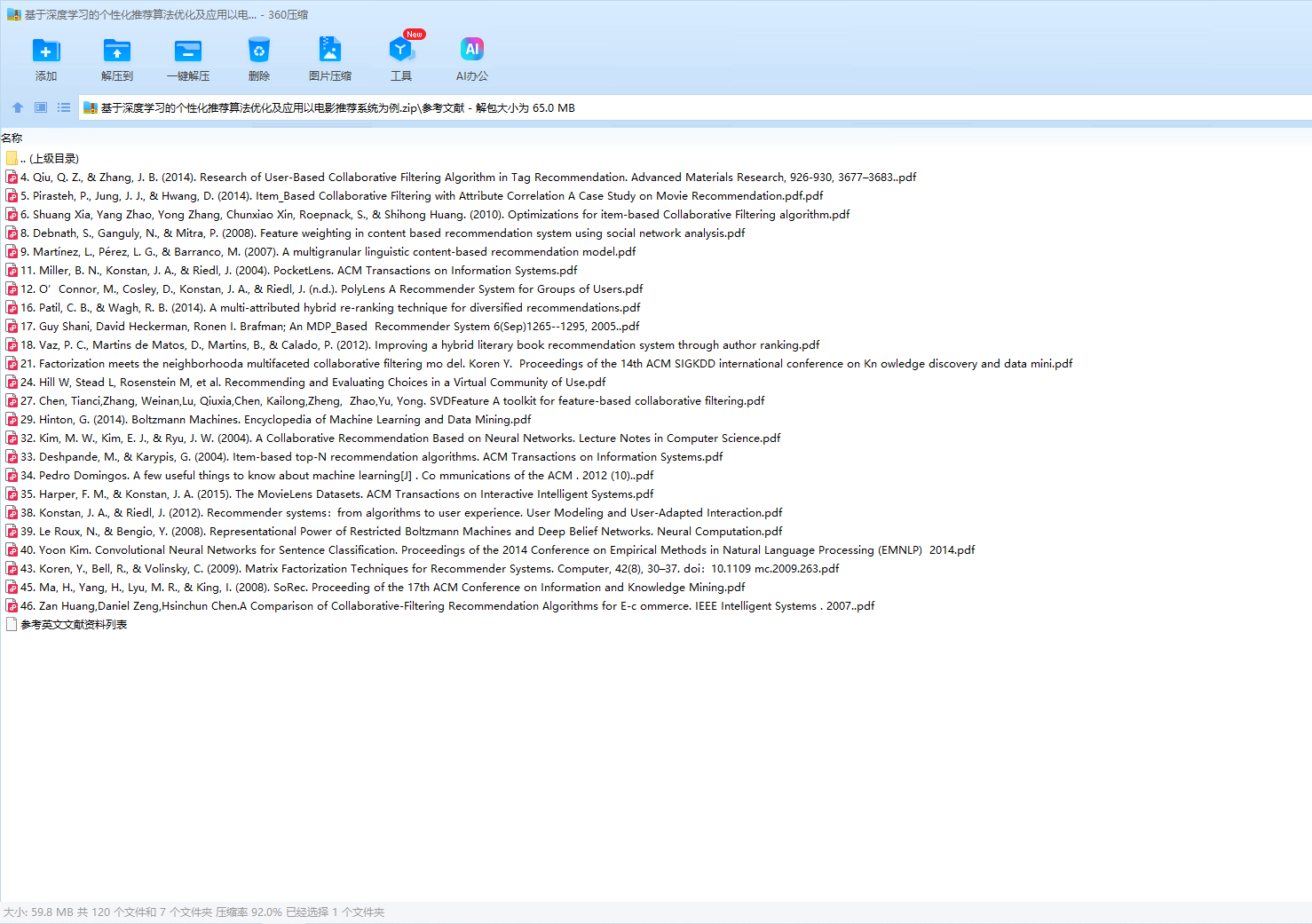The width and height of the screenshot is (1312, 924).
Task: Click the PDF icon of the Patil file
Action: click(x=12, y=308)
